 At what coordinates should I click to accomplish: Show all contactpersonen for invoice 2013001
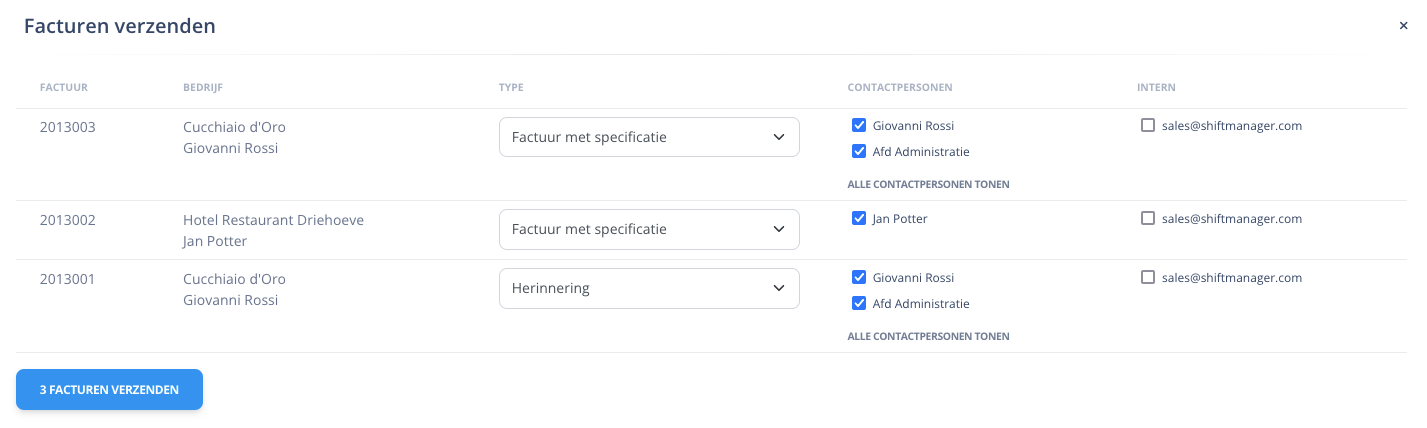coord(928,337)
